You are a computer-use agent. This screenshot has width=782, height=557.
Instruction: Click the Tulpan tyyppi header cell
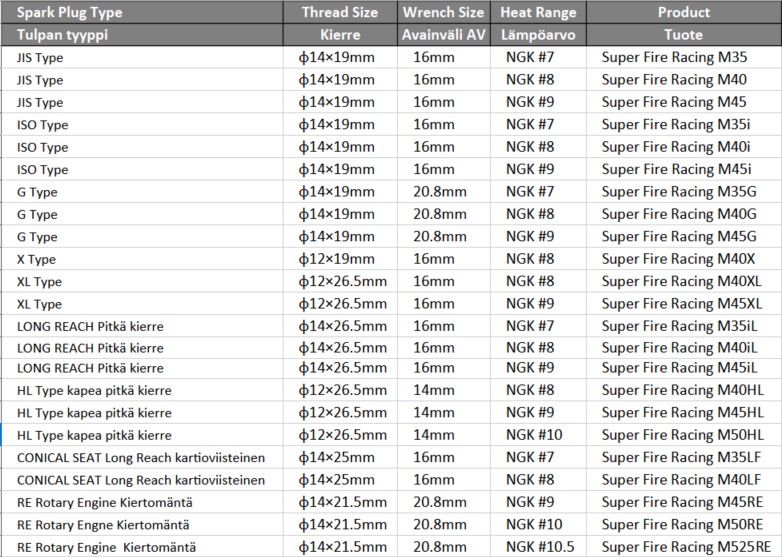[142, 34]
